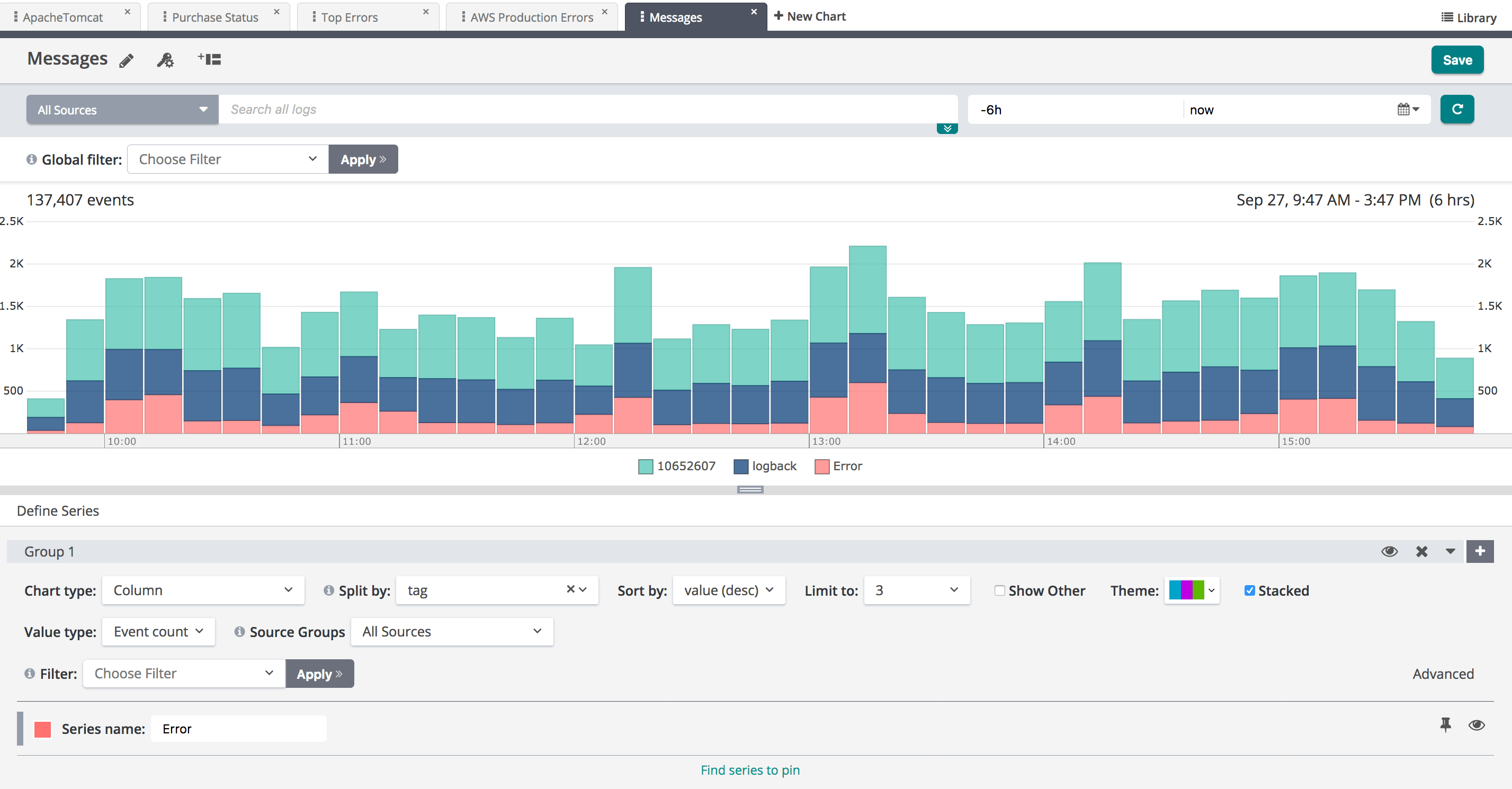Click the Save button
1512x789 pixels.
point(1457,60)
